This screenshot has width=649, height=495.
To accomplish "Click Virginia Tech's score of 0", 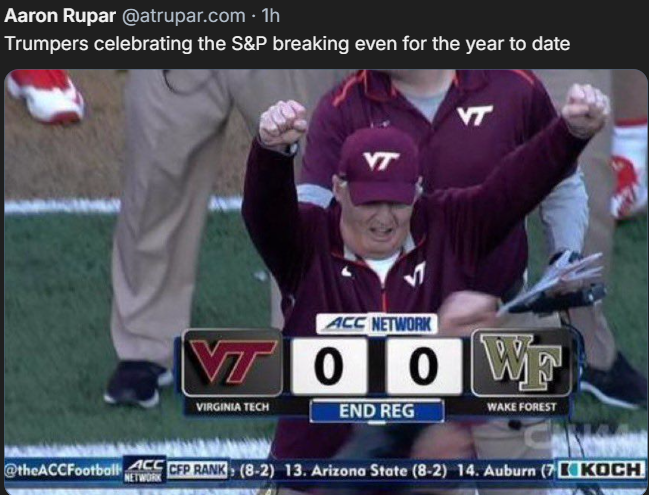I will 329,366.
